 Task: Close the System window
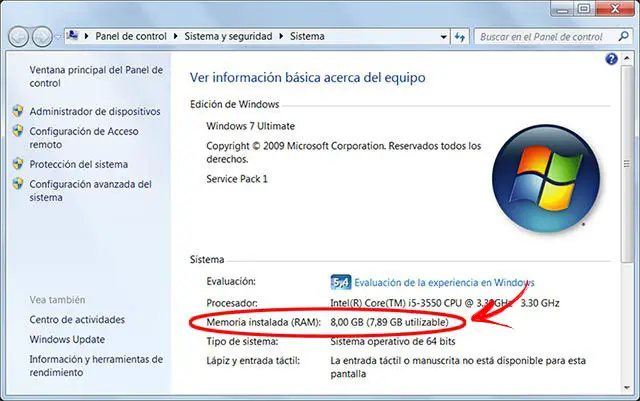coord(614,8)
